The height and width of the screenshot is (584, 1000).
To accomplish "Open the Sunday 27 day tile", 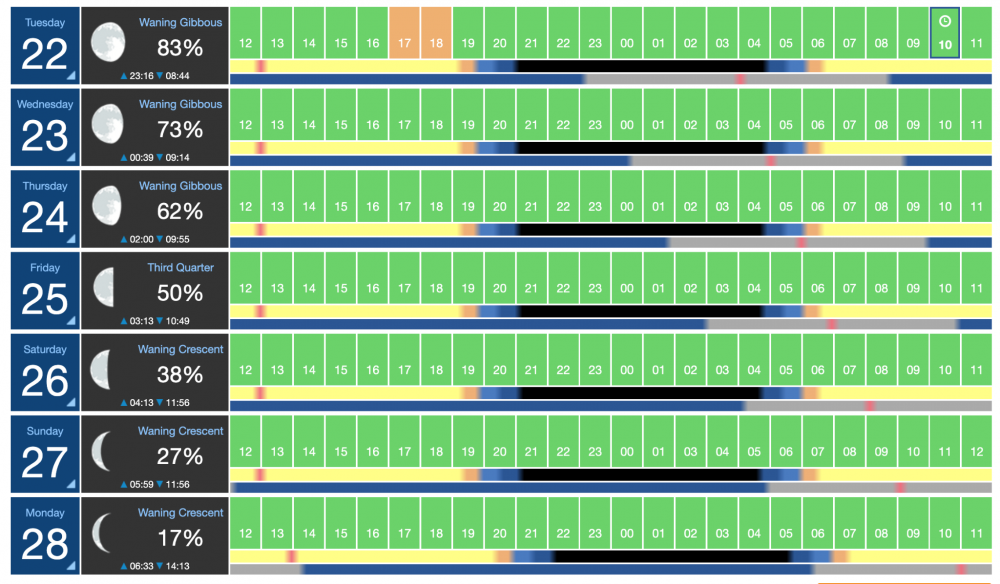I will (x=45, y=454).
